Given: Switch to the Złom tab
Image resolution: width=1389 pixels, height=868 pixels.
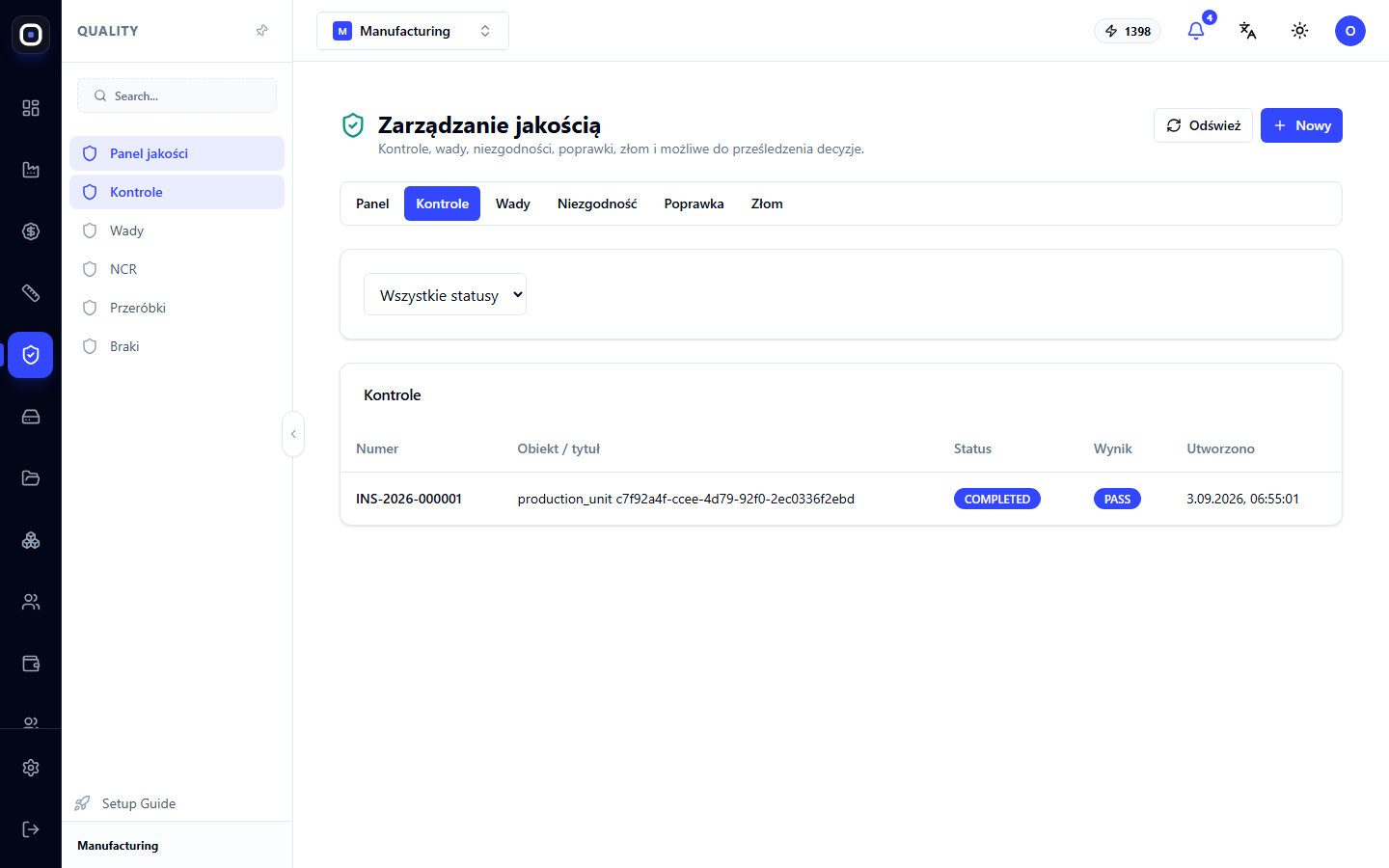Looking at the screenshot, I should [x=767, y=203].
